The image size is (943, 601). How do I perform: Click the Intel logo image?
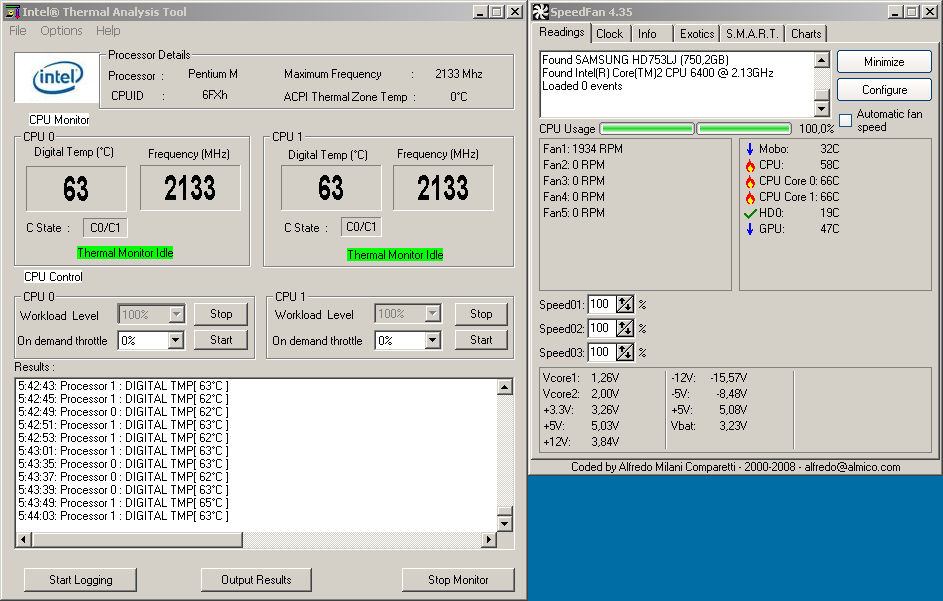click(57, 77)
